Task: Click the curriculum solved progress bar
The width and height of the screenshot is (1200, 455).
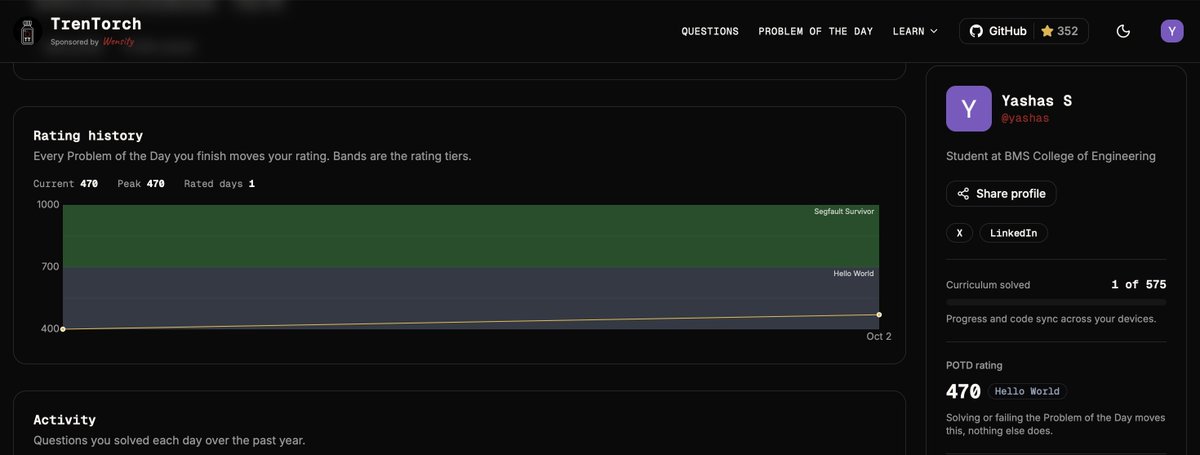Action: [1056, 301]
